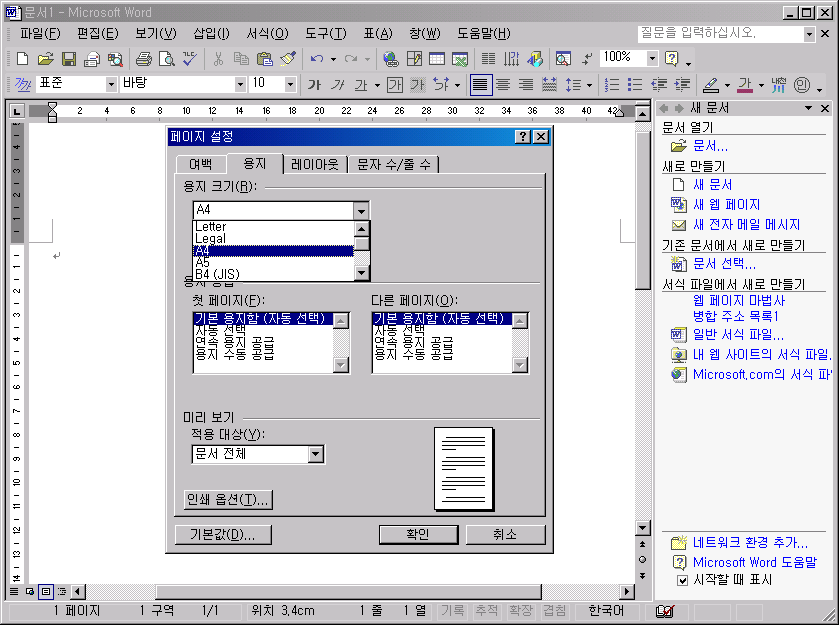Image resolution: width=839 pixels, height=625 pixels.
Task: Run spelling and grammar check icon
Action: point(190,58)
